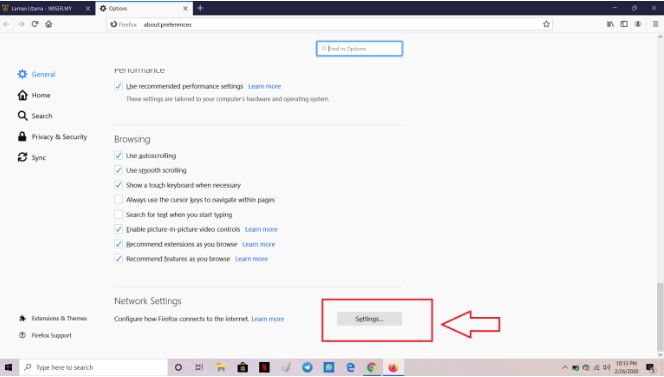This screenshot has width=664, height=377.
Task: Open the hamburger application menu
Action: [x=655, y=24]
